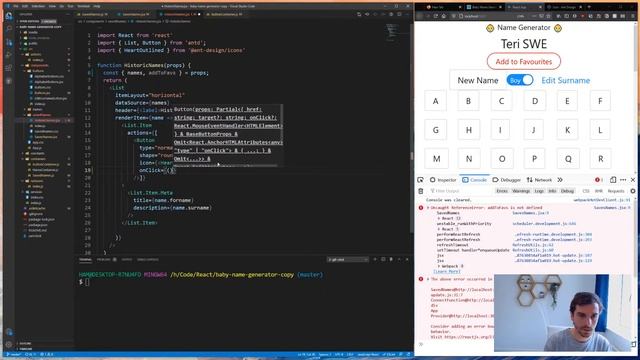This screenshot has height=360, width=640.
Task: Toggle the Boy gender switch
Action: (520, 80)
